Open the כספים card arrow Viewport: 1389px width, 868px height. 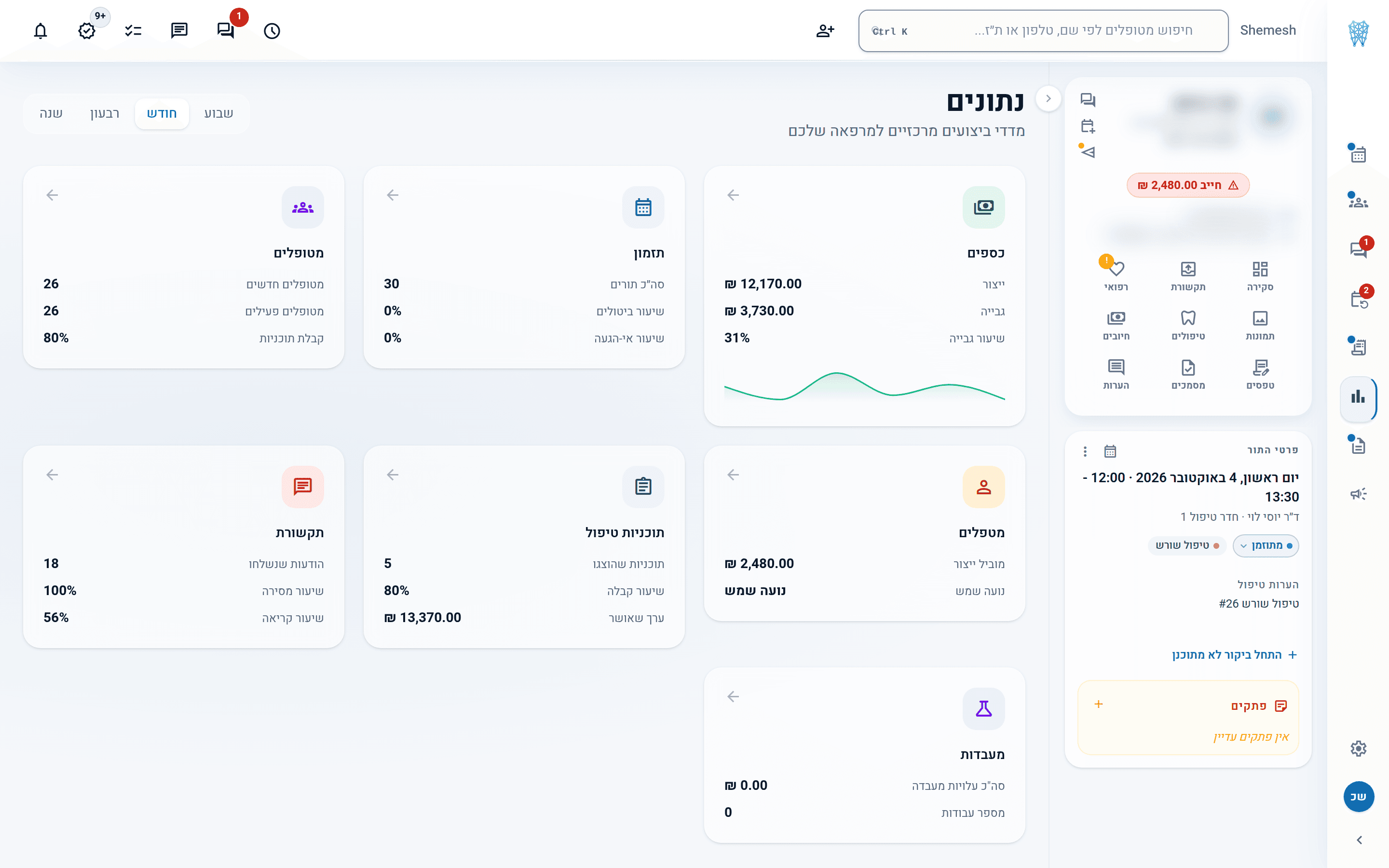[733, 195]
